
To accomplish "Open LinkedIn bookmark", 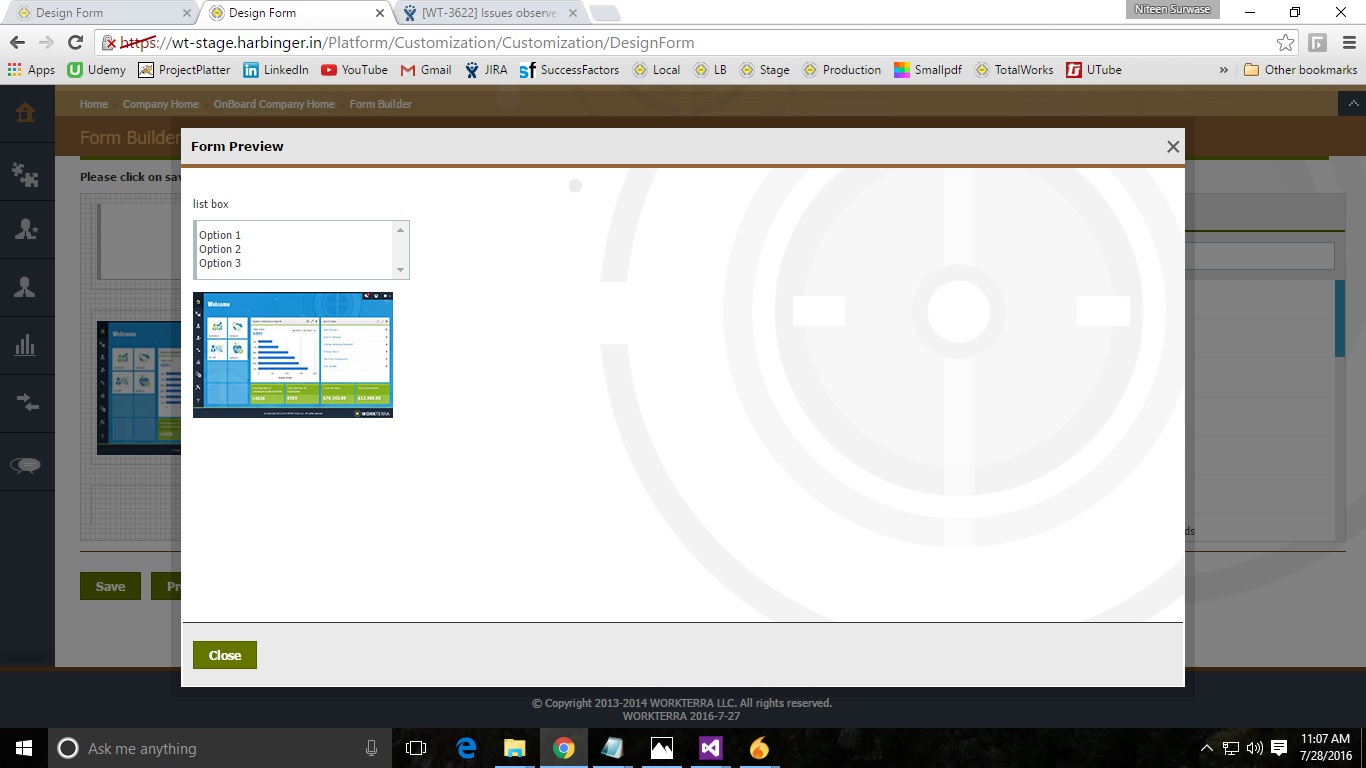I will (276, 70).
